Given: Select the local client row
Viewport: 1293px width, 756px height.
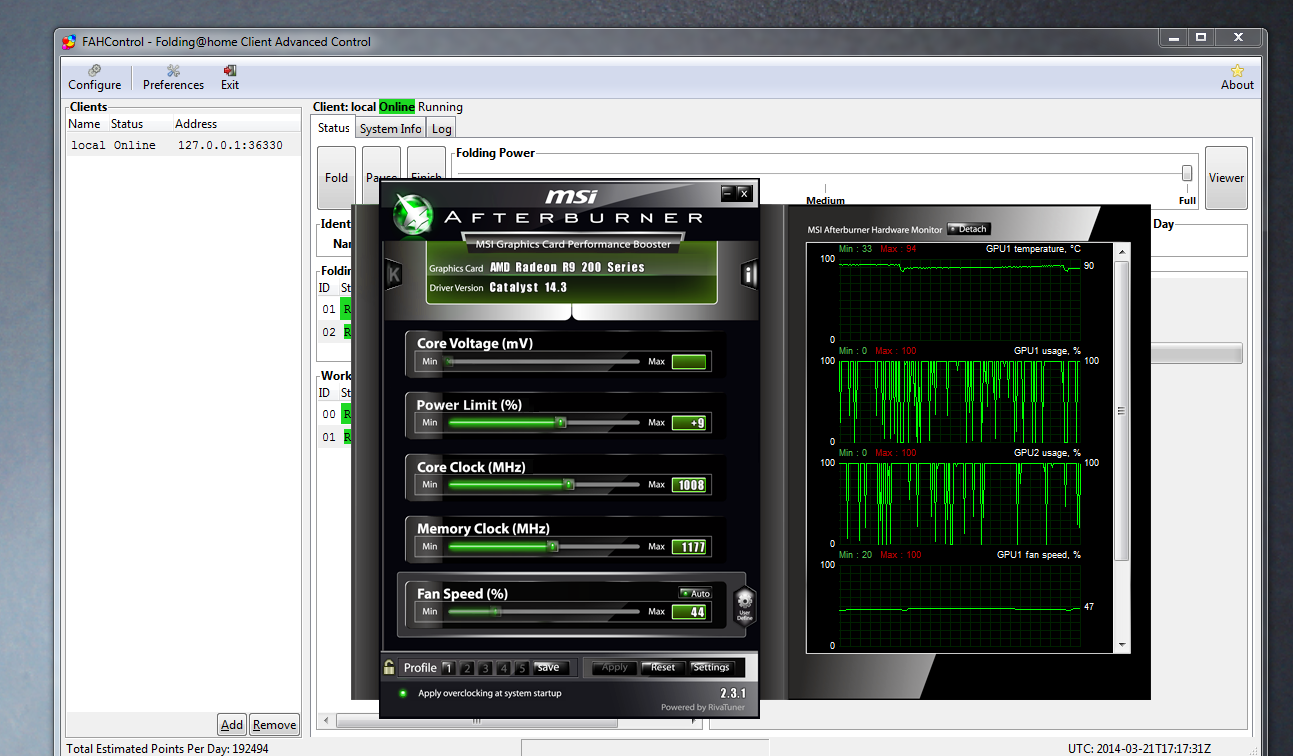Looking at the screenshot, I should click(183, 145).
